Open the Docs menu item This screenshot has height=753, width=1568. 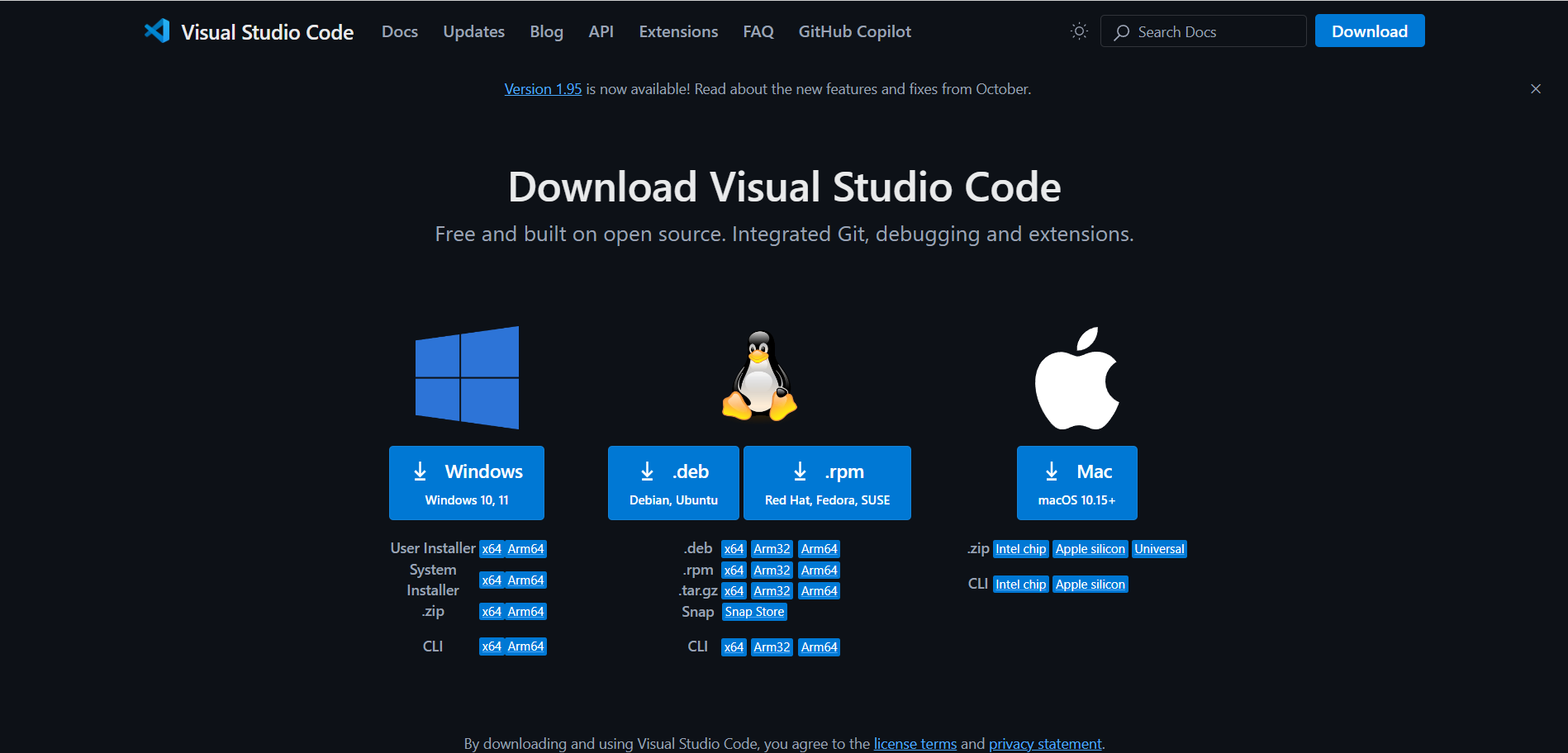pyautogui.click(x=400, y=31)
